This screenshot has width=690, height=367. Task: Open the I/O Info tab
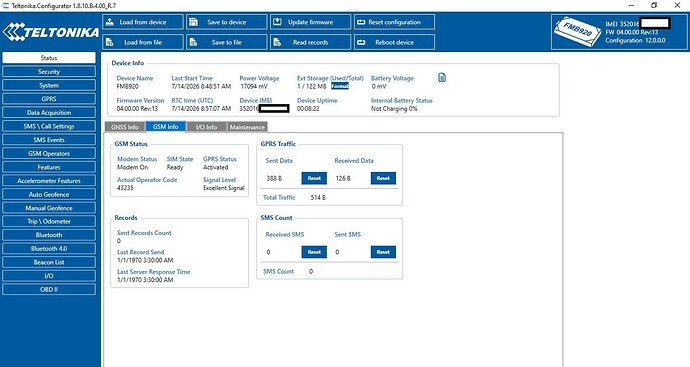coord(206,127)
